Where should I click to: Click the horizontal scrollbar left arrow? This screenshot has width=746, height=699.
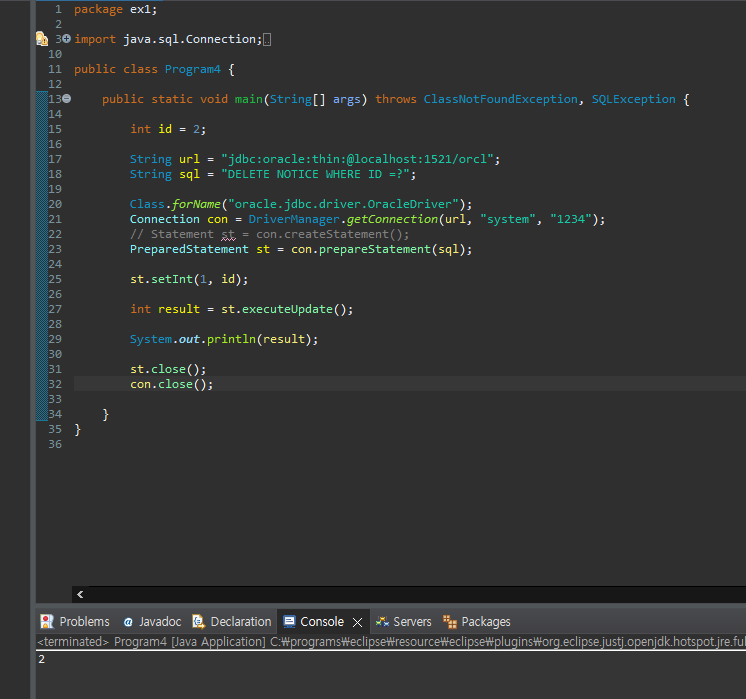tap(80, 594)
